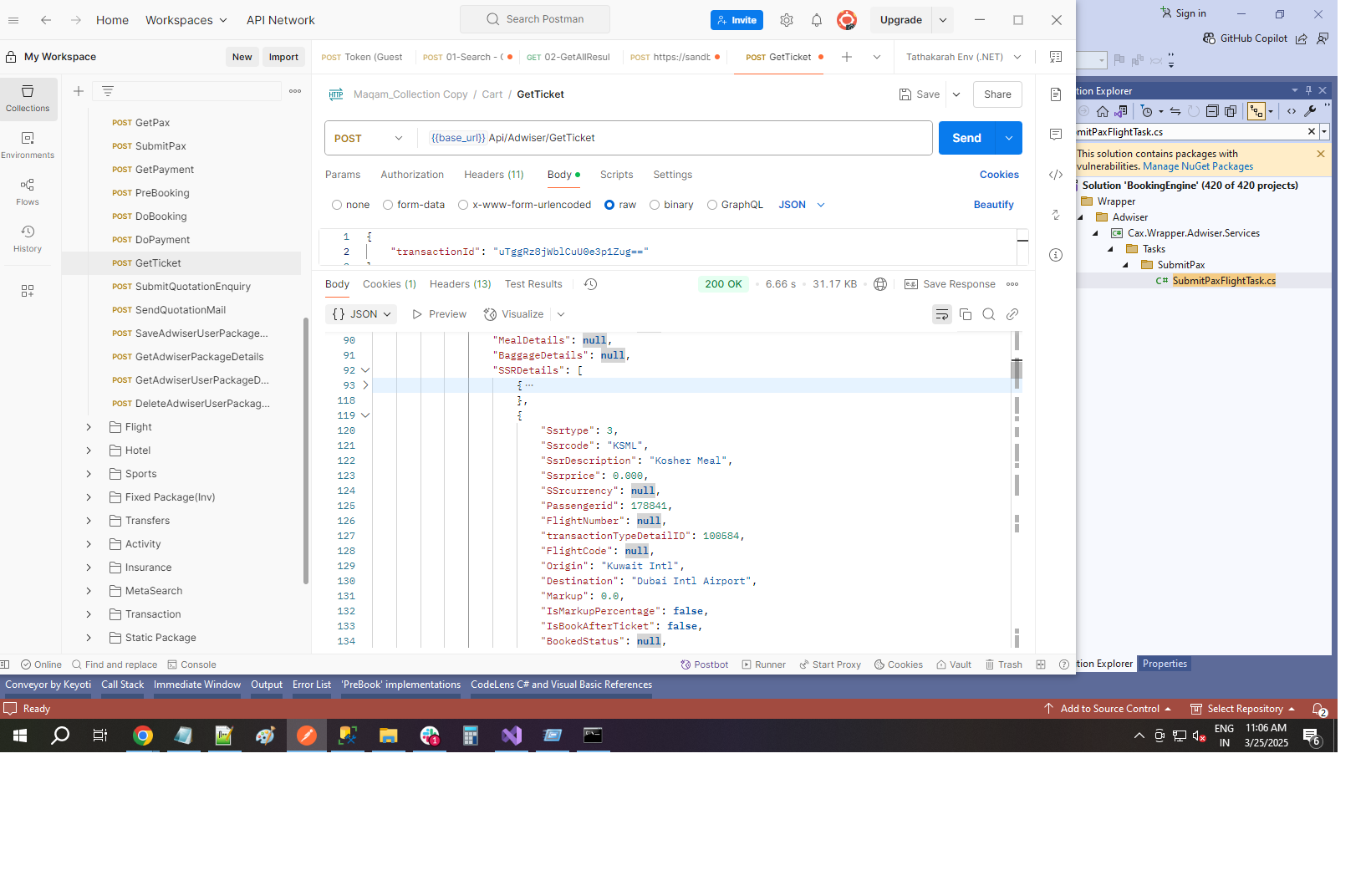Viewport: 1371px width, 896px height.
Task: Expand the Flight collection folder
Action: point(89,427)
